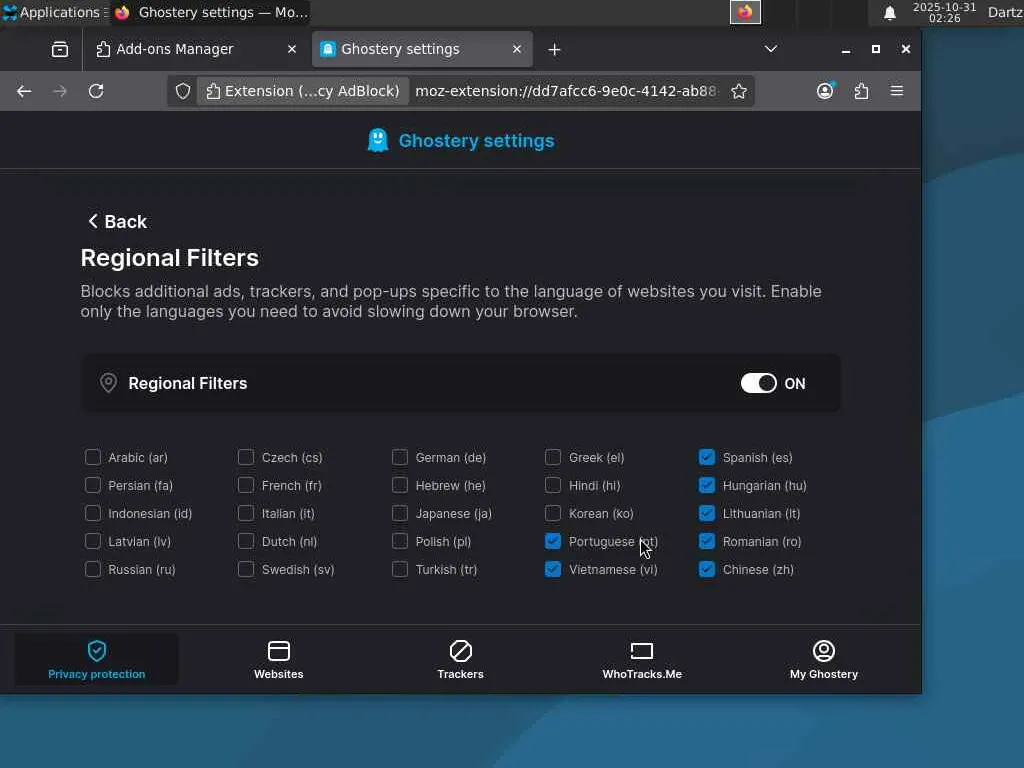Open the Applications menu in taskbar
1024x768 pixels.
(51, 12)
